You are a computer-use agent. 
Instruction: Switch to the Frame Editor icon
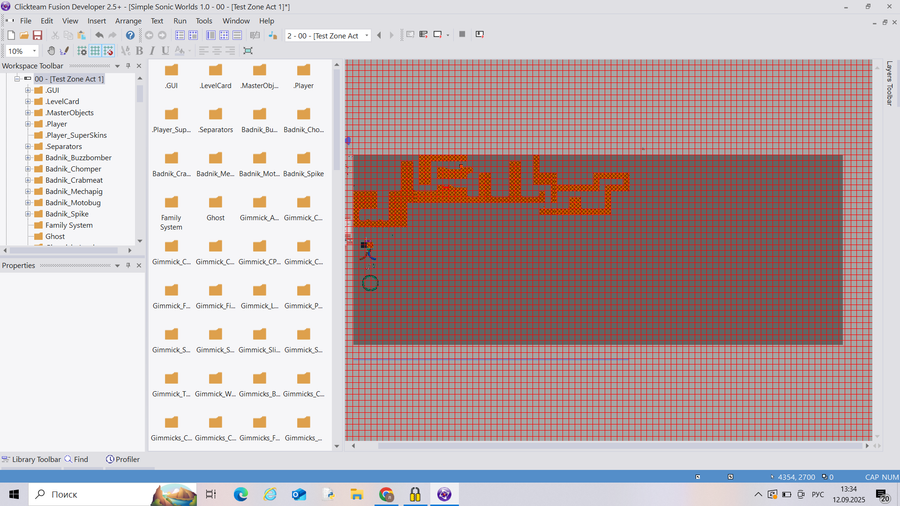coord(193,36)
